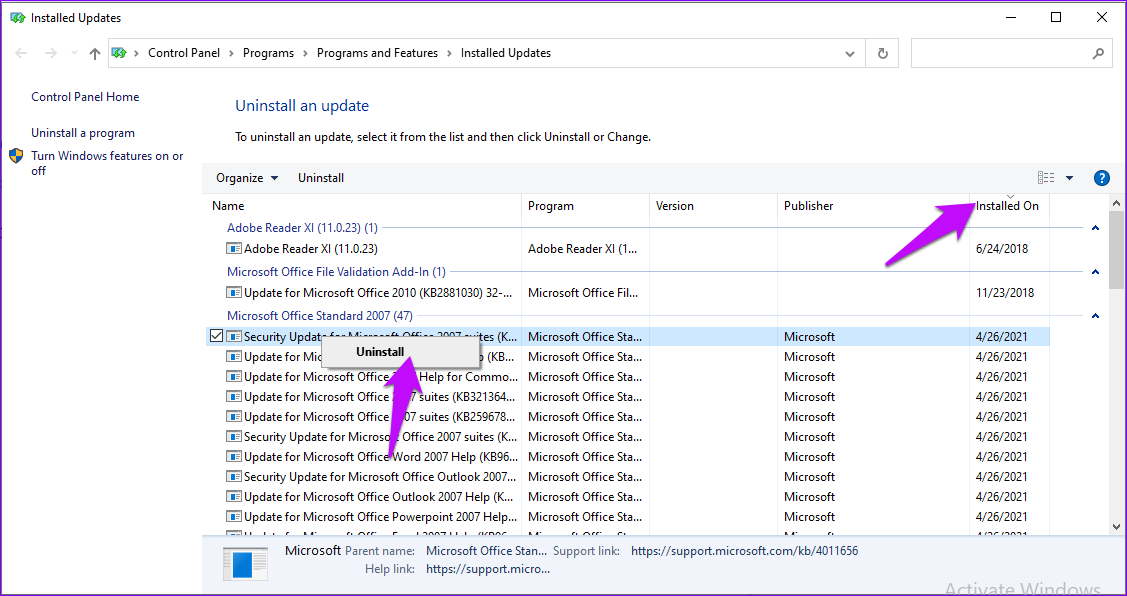Click the address bar Installed Updates icon

coord(119,52)
